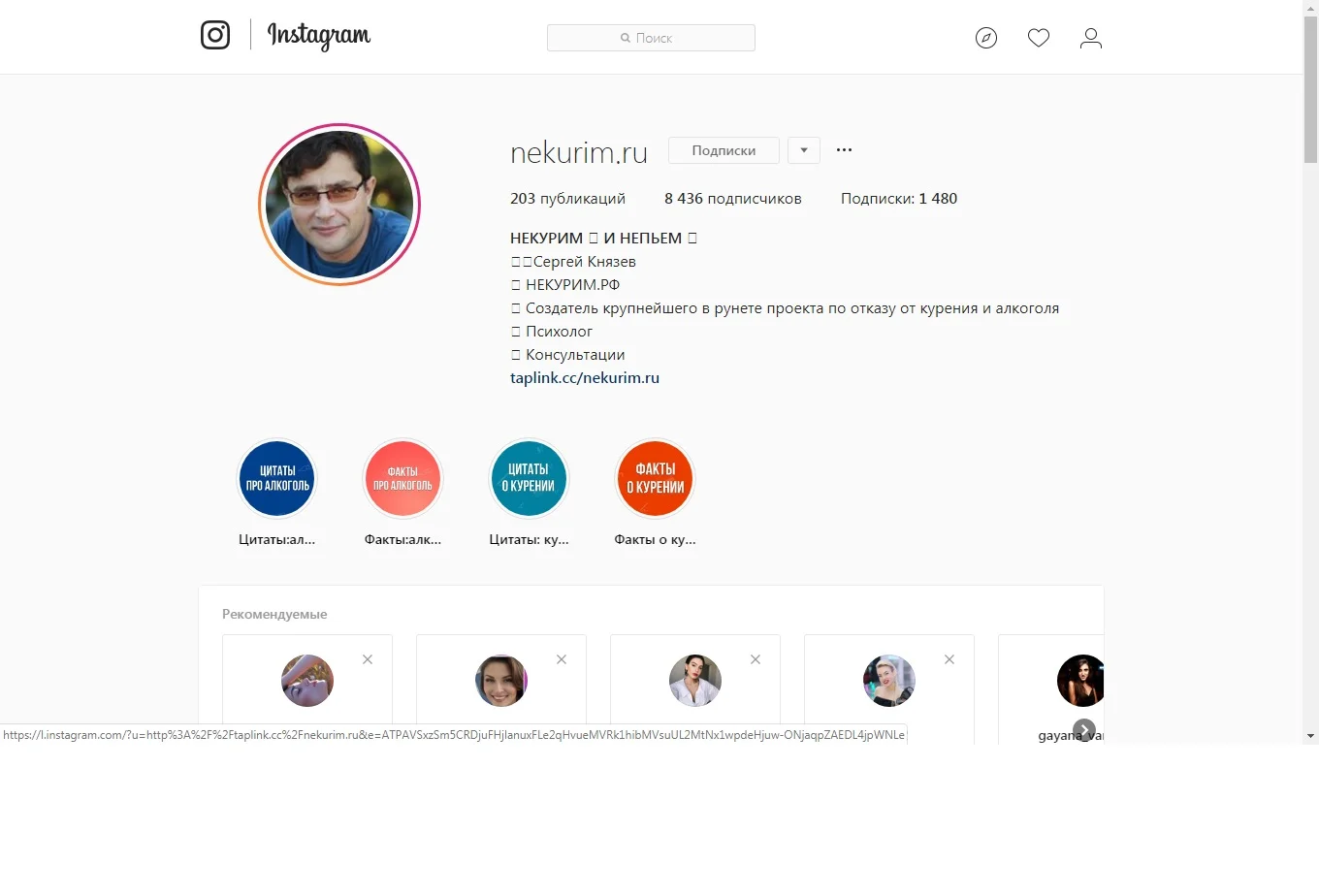1319x896 pixels.
Task: Open story highlight Цитаты о курении
Action: pos(529,478)
